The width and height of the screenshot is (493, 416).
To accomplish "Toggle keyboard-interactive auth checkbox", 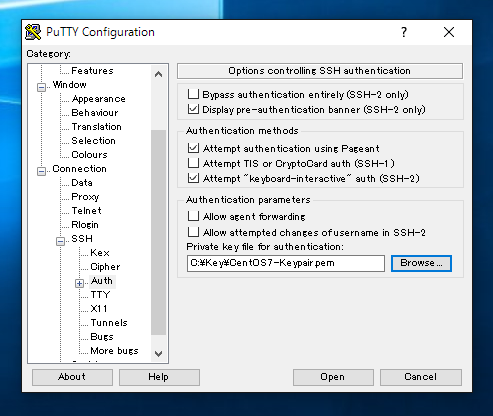I will point(193,178).
